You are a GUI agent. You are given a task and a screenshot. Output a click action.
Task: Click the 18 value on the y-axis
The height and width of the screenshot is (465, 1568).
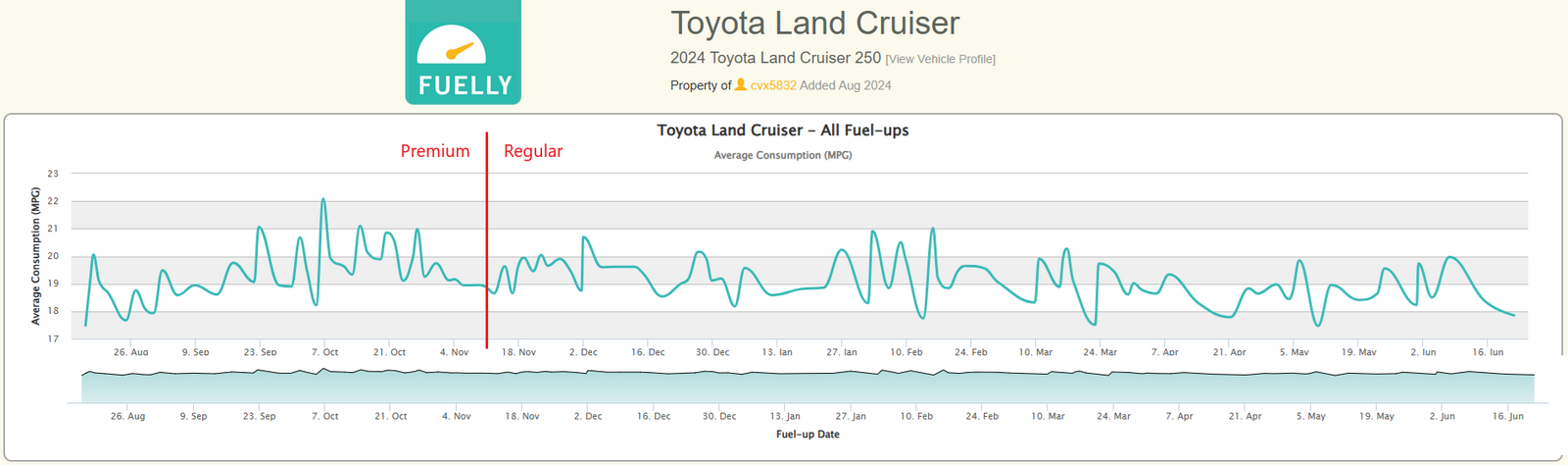coord(53,311)
